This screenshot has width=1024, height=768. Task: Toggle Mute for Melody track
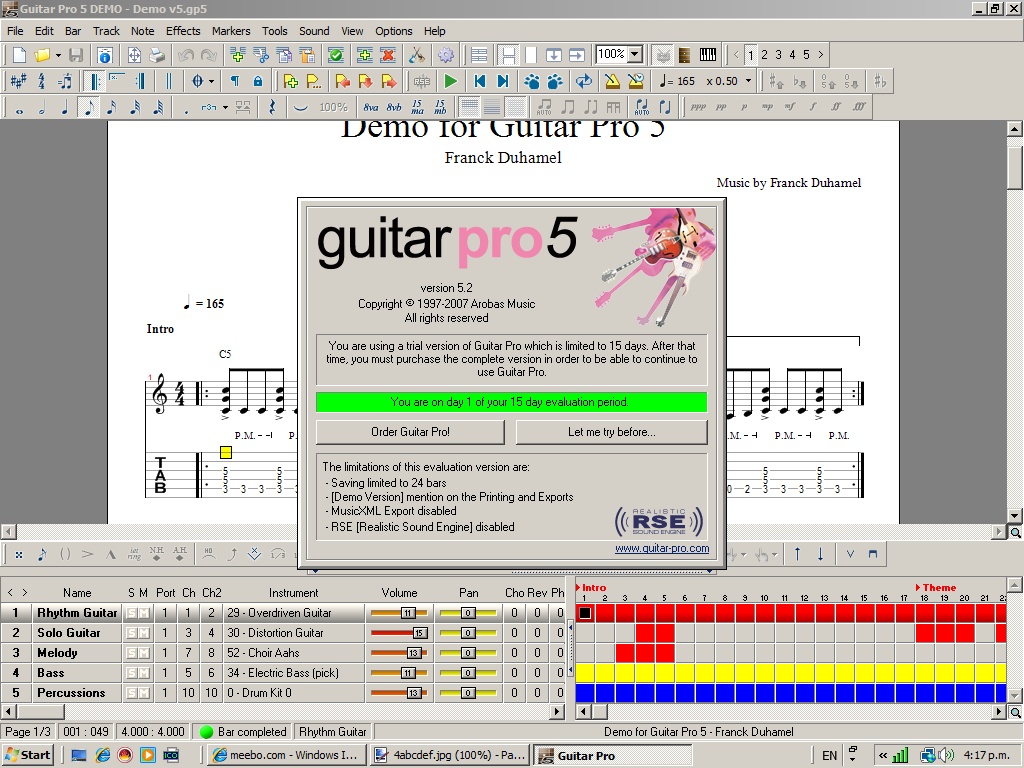(x=144, y=653)
